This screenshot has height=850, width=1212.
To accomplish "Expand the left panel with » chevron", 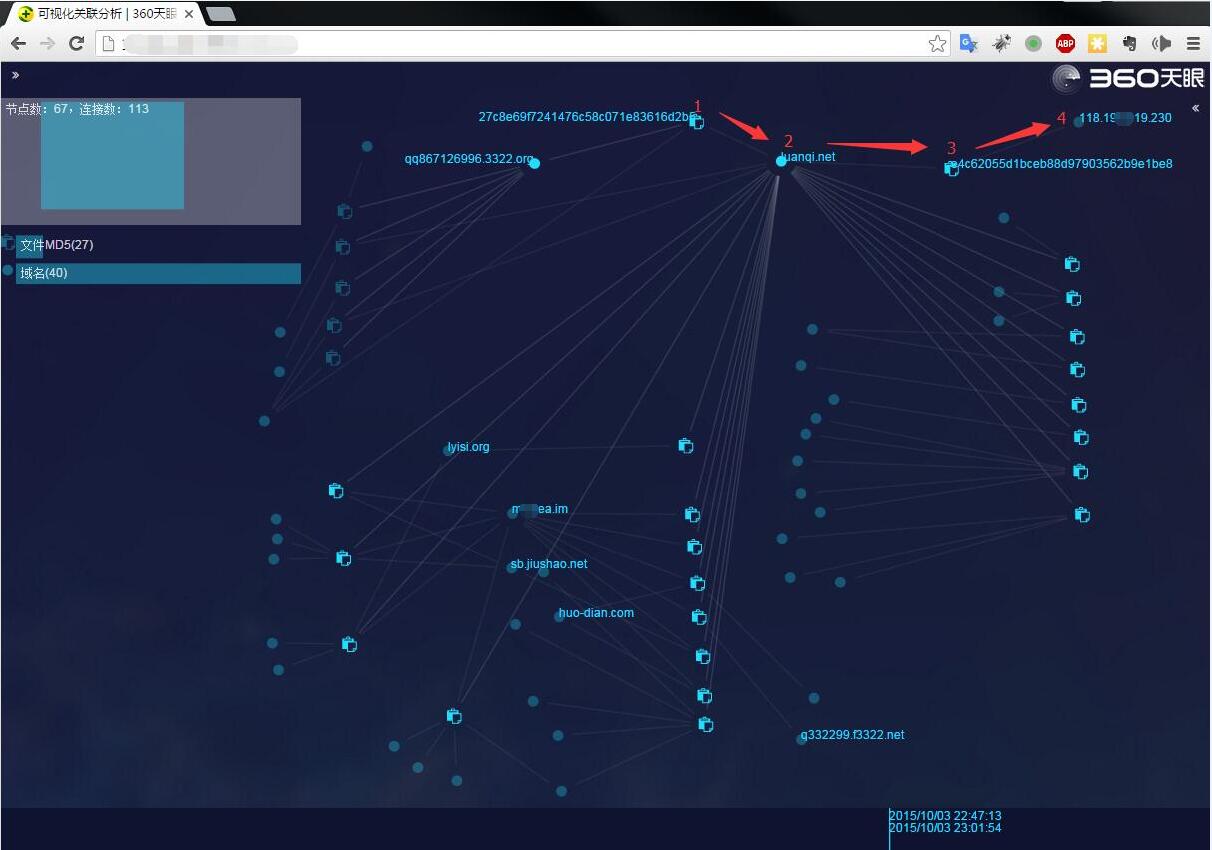I will tap(15, 75).
